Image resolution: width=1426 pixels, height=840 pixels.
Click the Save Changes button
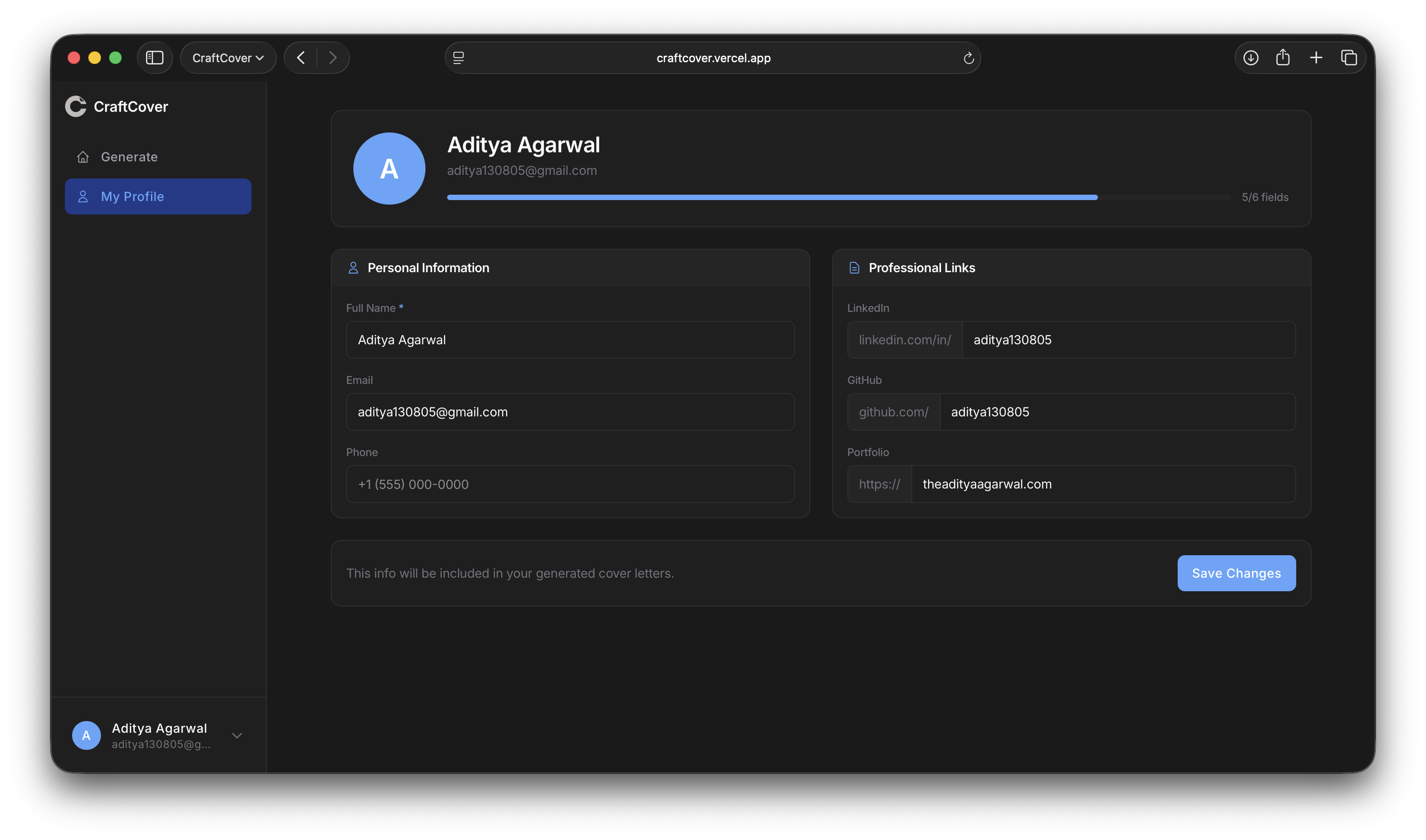click(1236, 573)
